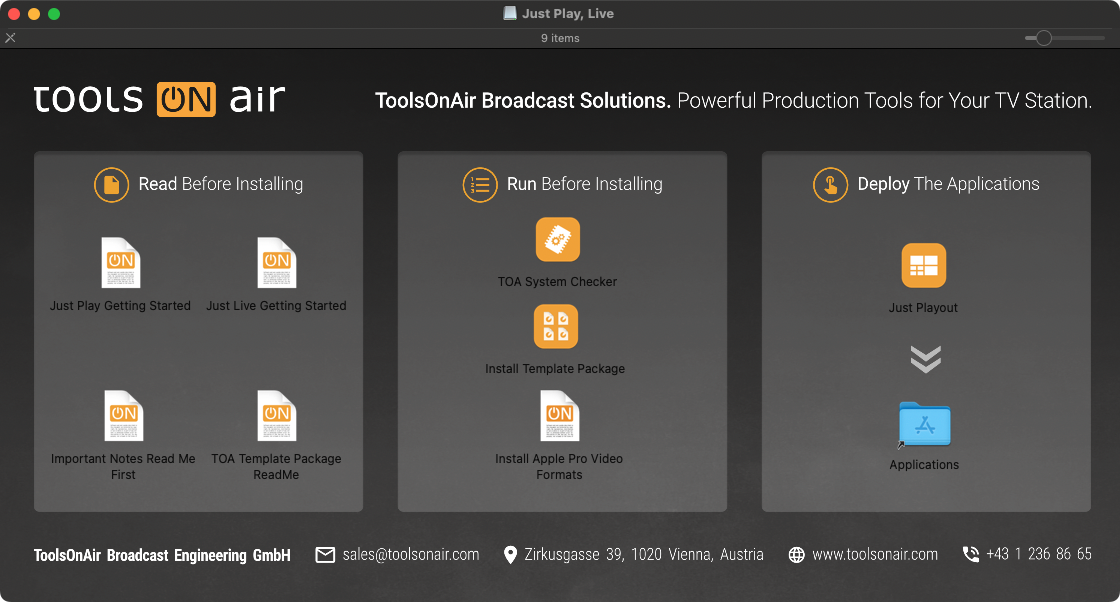Viewport: 1120px width, 602px height.
Task: Open Just Live Getting Started document icon
Action: coord(276,263)
